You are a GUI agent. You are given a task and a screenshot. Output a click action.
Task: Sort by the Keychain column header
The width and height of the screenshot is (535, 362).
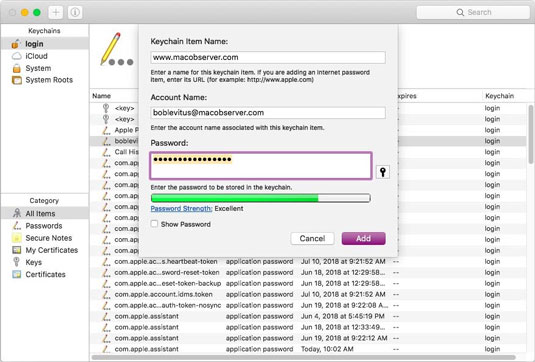click(500, 96)
